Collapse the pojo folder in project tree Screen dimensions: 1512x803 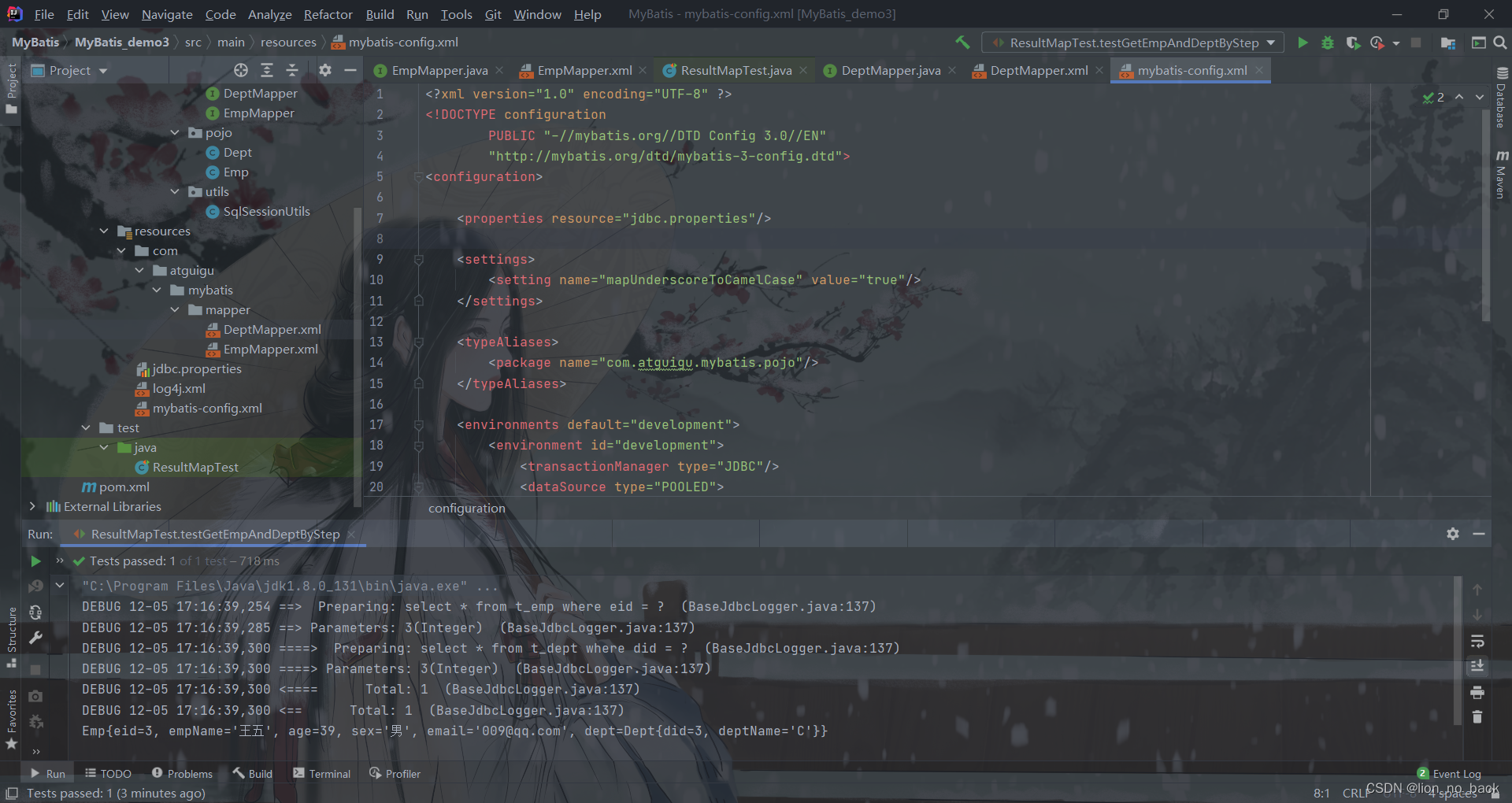point(175,133)
